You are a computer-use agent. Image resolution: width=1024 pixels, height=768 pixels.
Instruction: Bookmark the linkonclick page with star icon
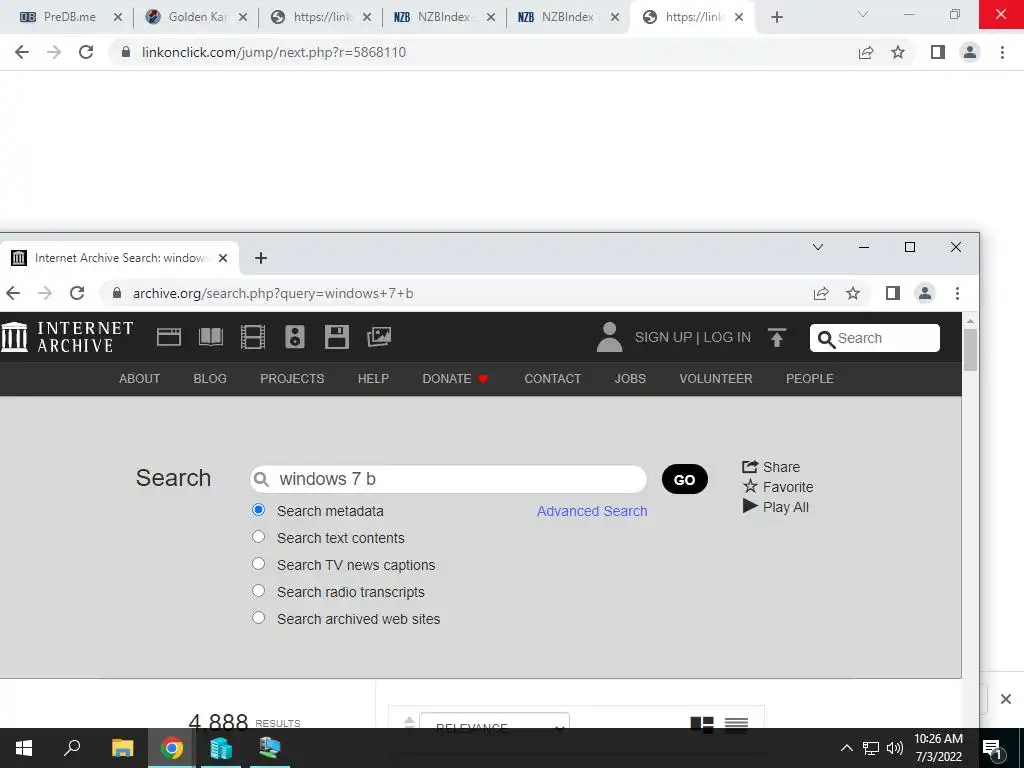[898, 52]
